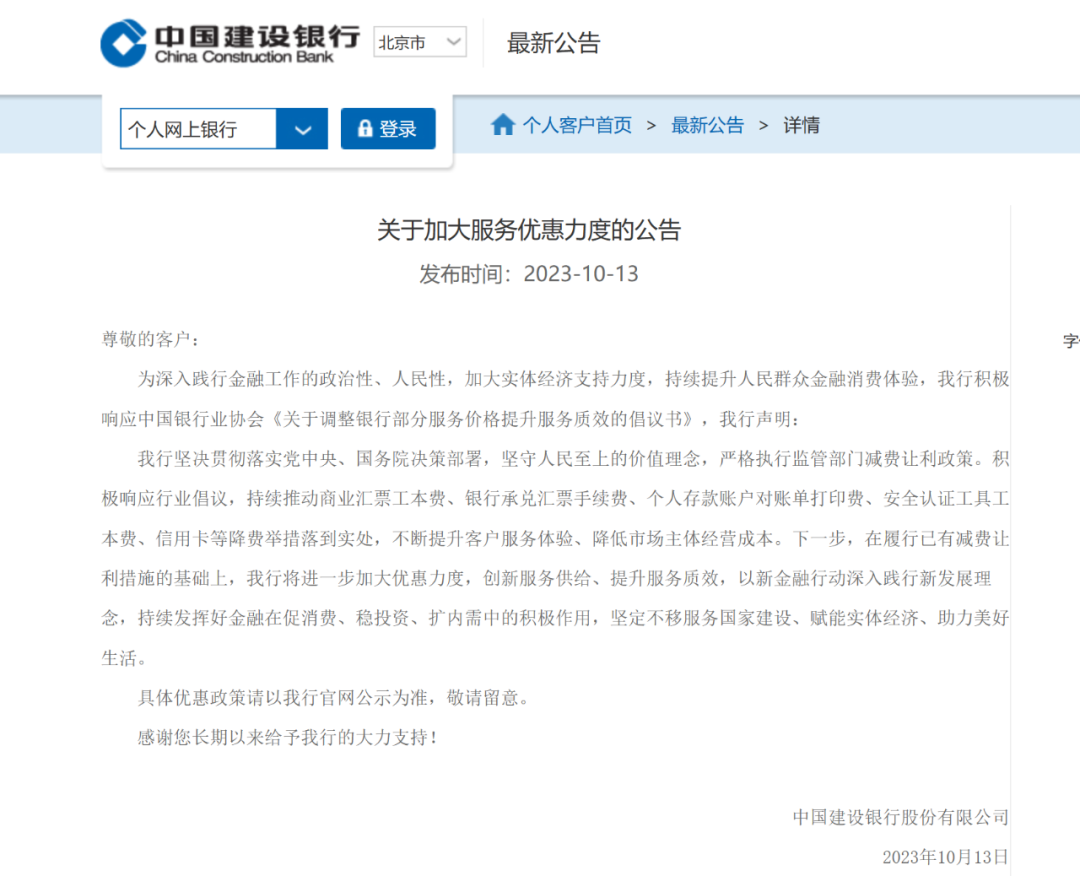Image resolution: width=1080 pixels, height=876 pixels.
Task: Expand the blue dropdown arrow beside 个人网上银行
Action: coord(302,129)
